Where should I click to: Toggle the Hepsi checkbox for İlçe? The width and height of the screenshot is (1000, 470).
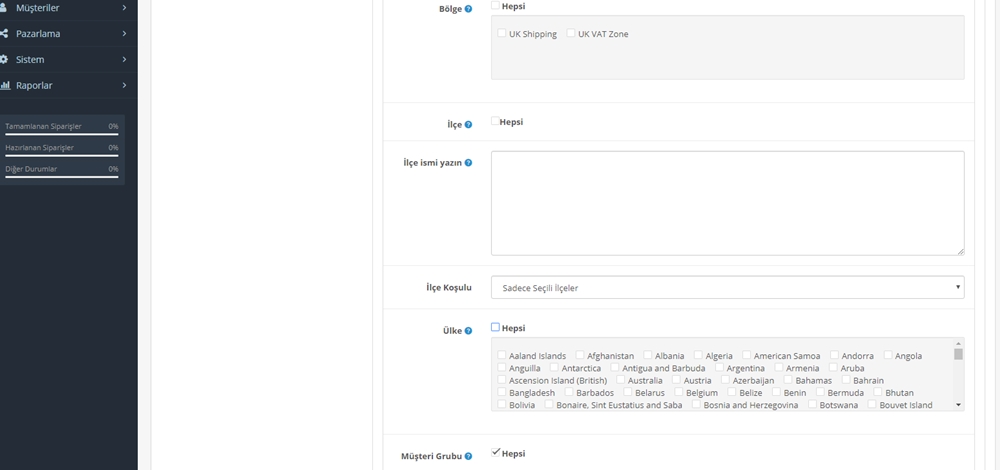(x=495, y=122)
